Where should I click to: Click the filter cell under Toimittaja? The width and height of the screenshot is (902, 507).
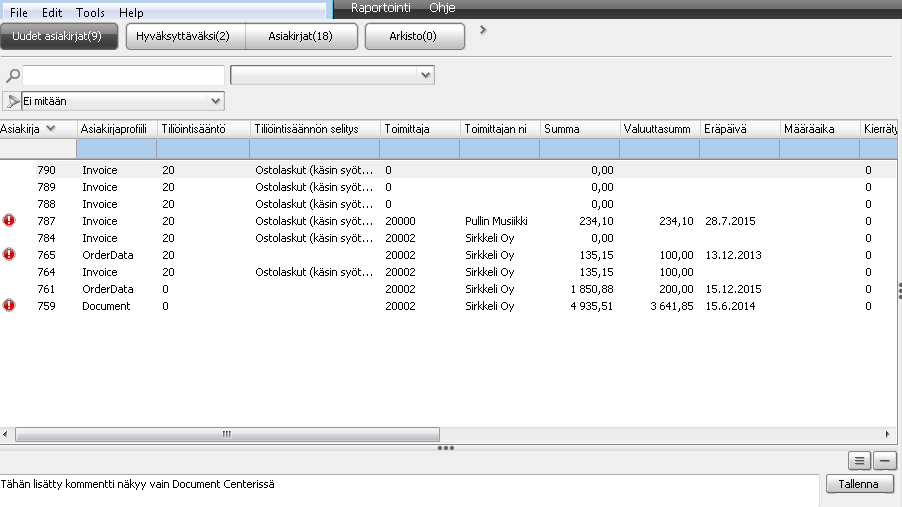pos(420,148)
